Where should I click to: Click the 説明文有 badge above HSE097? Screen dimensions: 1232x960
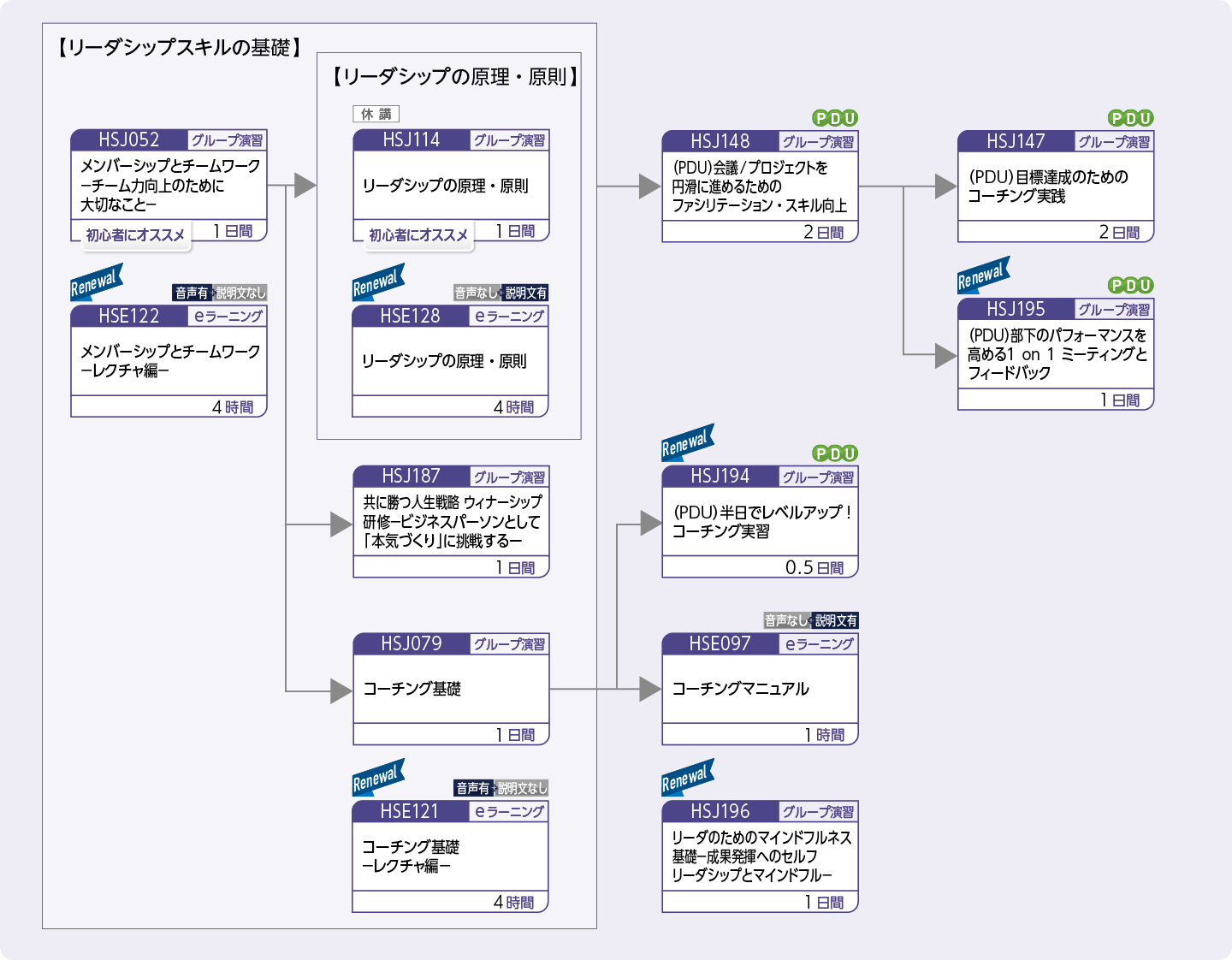point(835,620)
